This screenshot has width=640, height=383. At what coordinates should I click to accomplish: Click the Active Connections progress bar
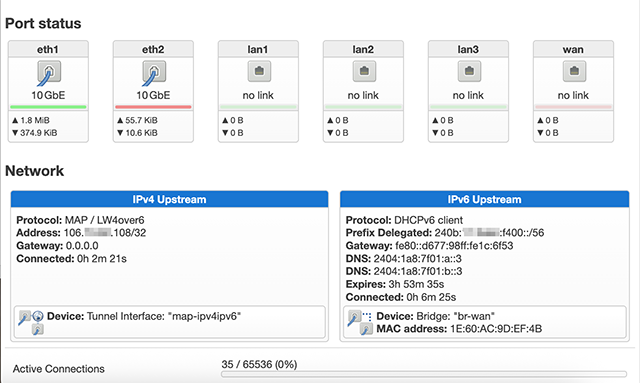pyautogui.click(x=424, y=374)
